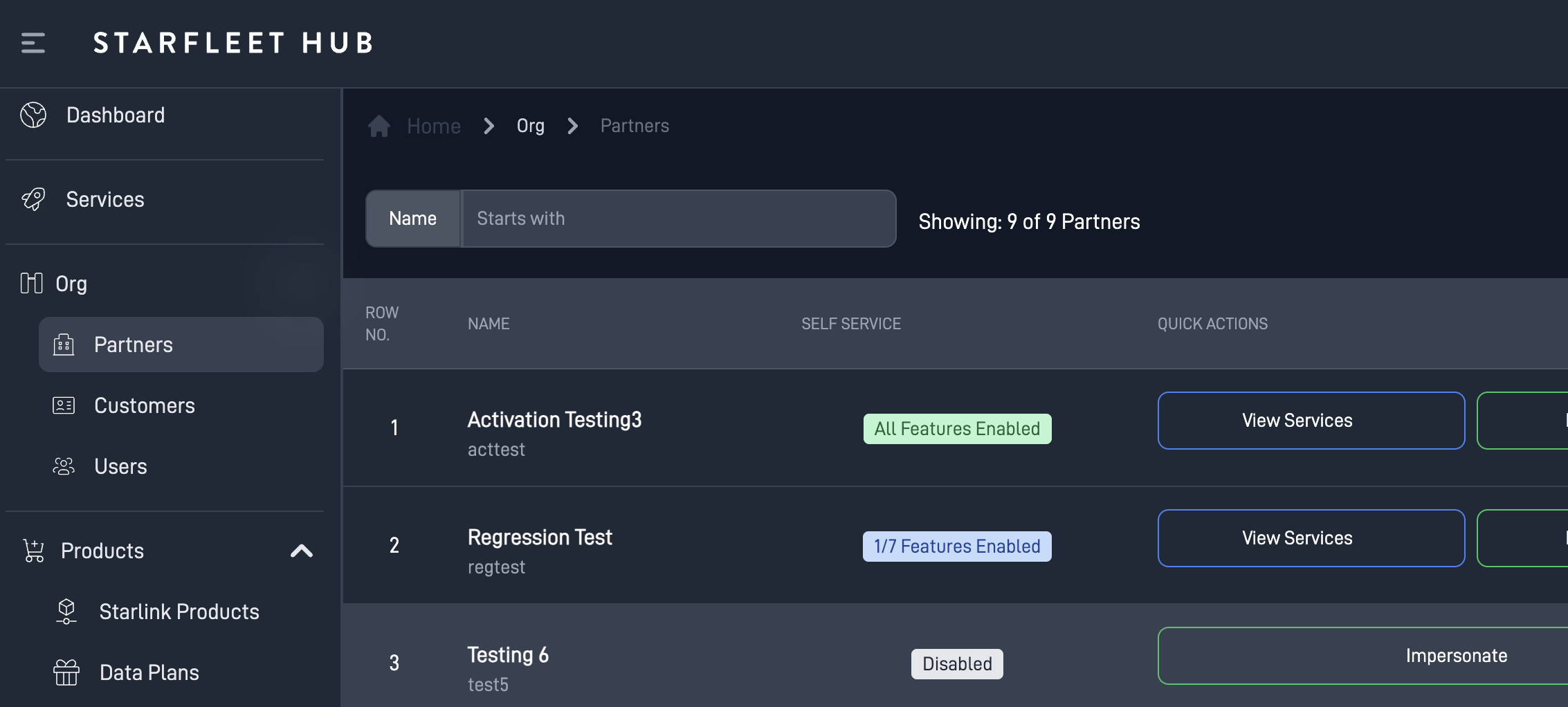
Task: Select the Dashboard globe icon
Action: 33,115
